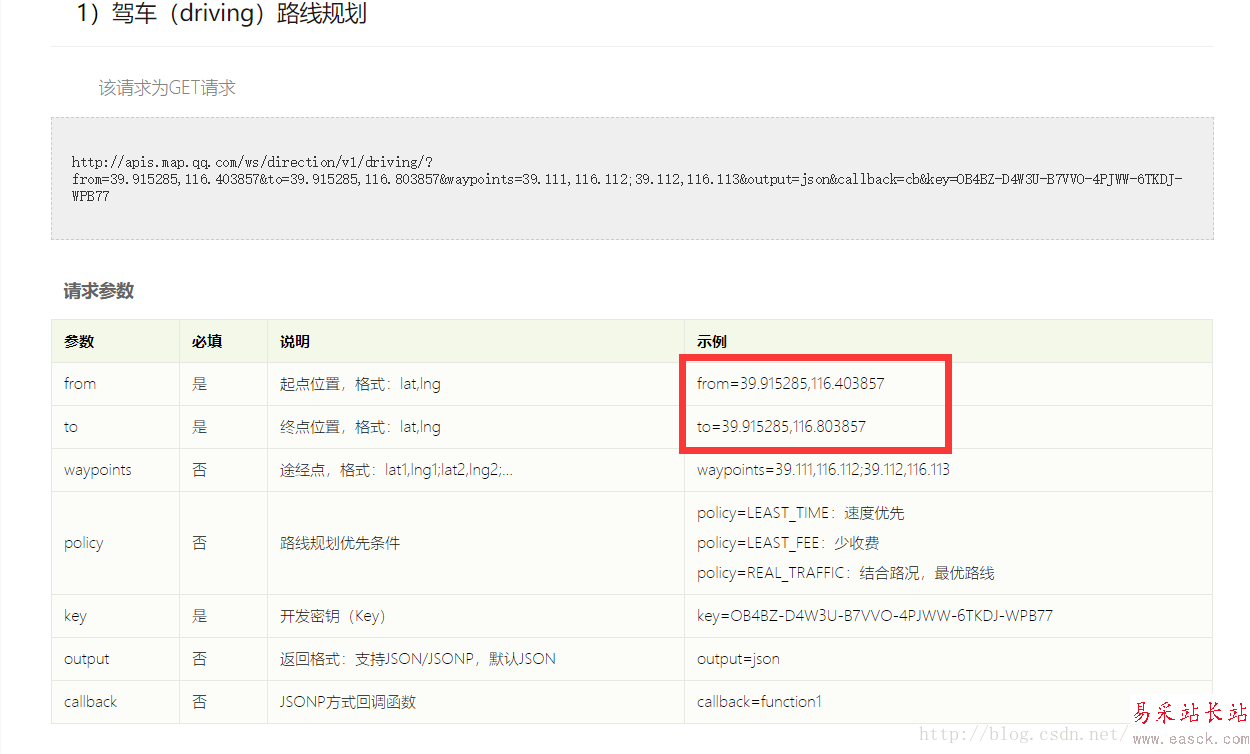The image size is (1250, 754).
Task: Click the request URL code block
Action: 632,179
